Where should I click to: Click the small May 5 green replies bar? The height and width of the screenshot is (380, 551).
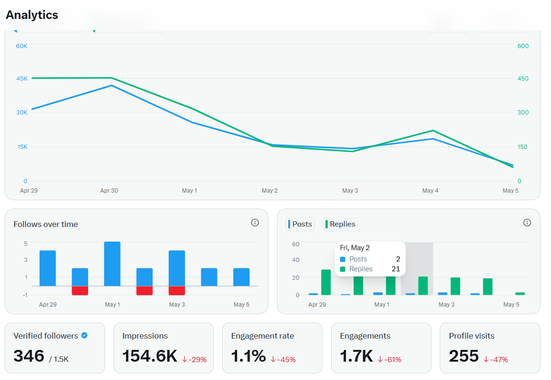(520, 294)
